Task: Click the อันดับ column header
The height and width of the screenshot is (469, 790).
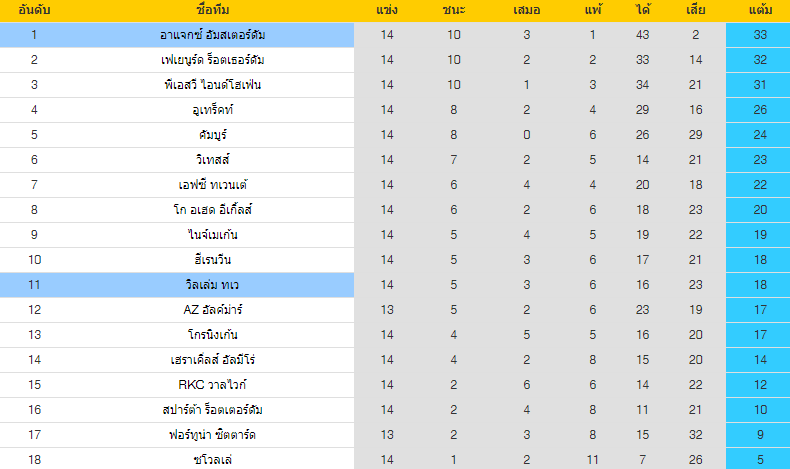Action: [34, 10]
